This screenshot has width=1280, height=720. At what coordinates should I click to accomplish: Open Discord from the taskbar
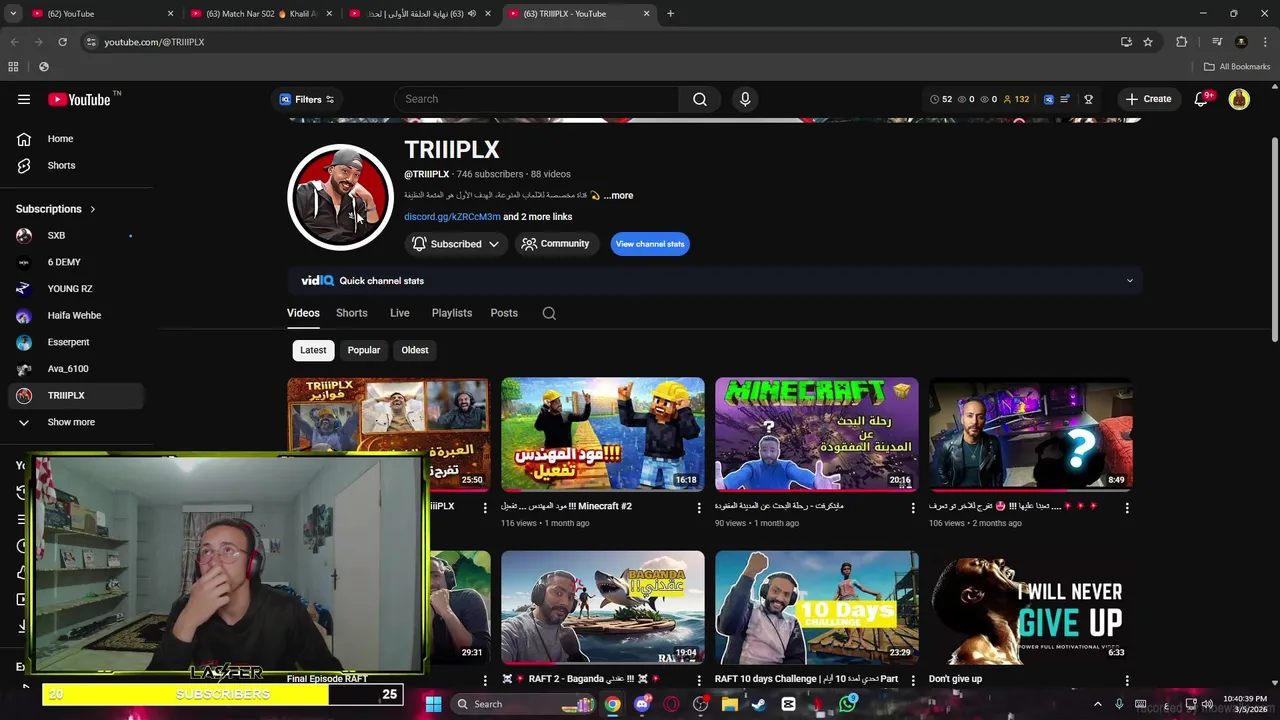point(642,704)
